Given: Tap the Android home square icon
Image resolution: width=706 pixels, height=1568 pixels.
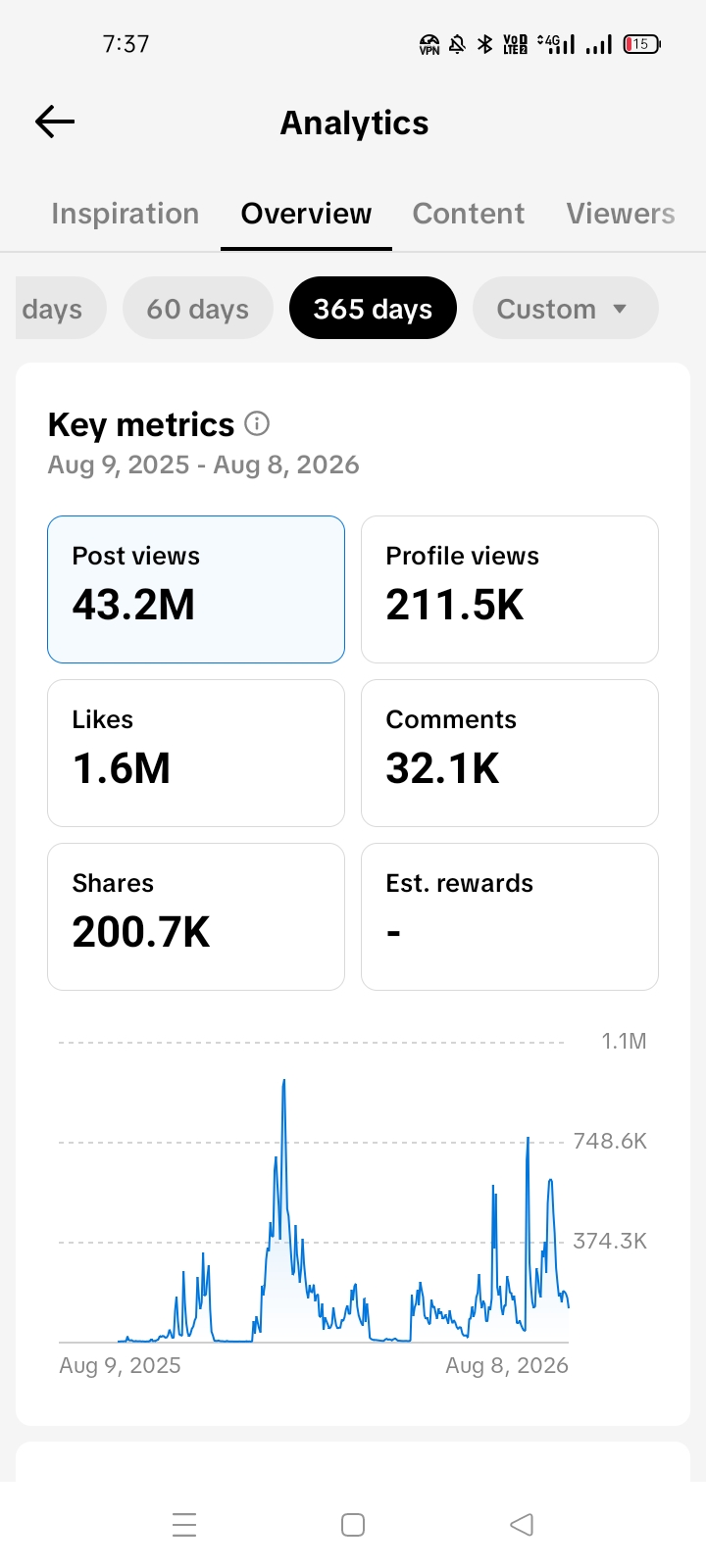Looking at the screenshot, I should coord(353,1525).
